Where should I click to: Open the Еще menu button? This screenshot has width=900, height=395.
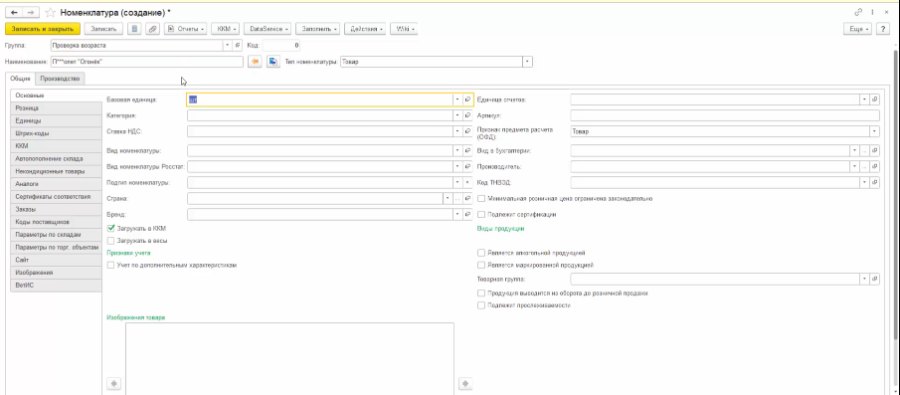tap(858, 29)
